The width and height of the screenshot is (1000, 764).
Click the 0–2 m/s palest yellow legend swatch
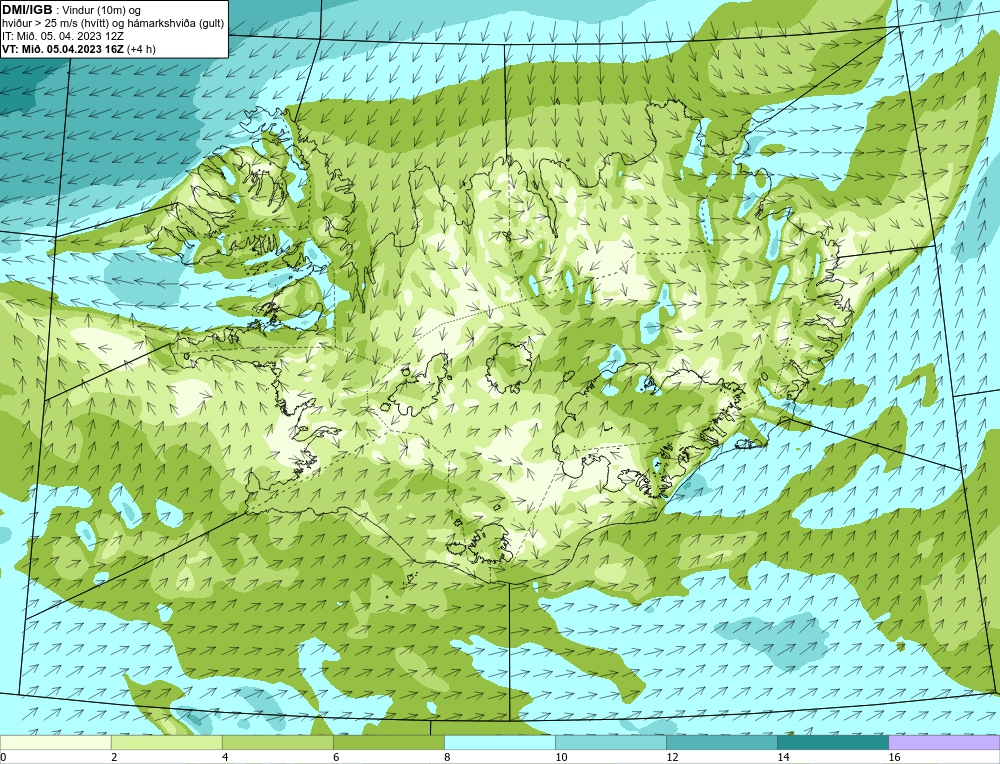55,742
